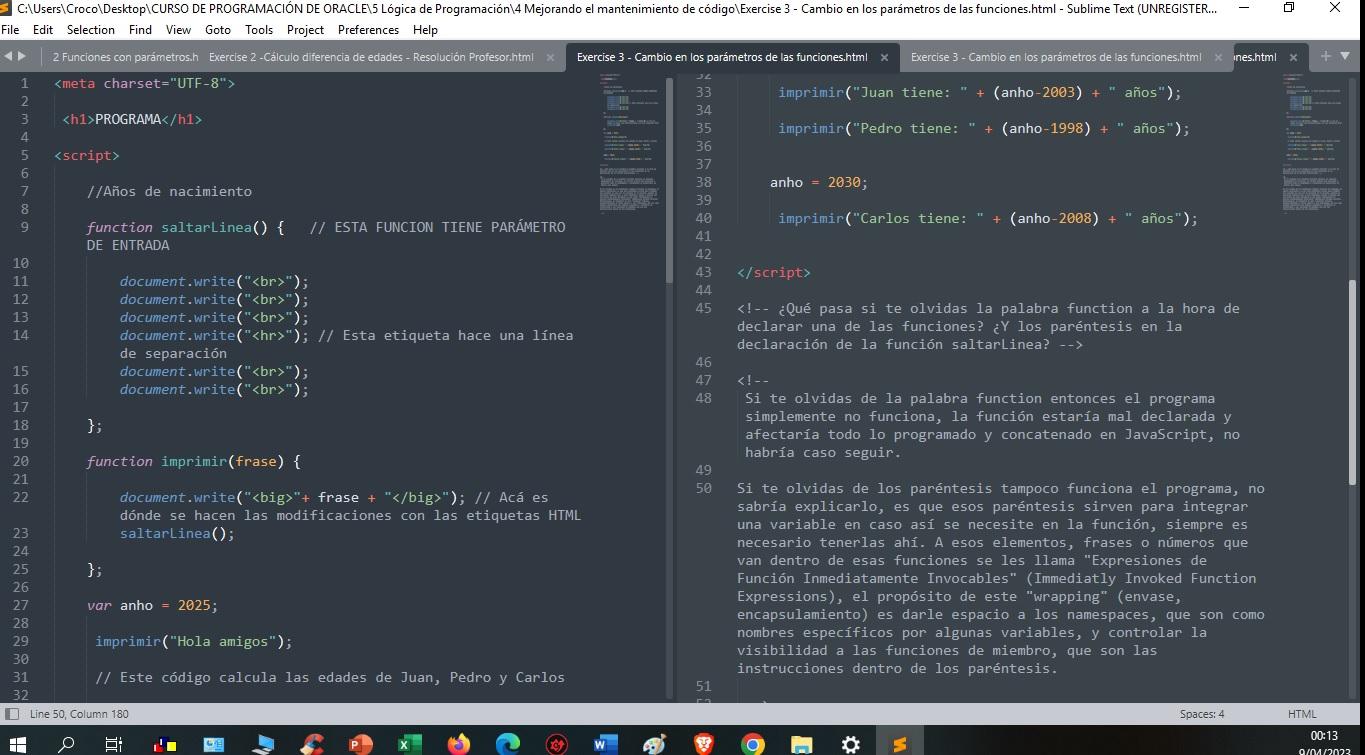This screenshot has width=1365, height=755.
Task: Open Microsoft Edge from the taskbar
Action: click(508, 744)
